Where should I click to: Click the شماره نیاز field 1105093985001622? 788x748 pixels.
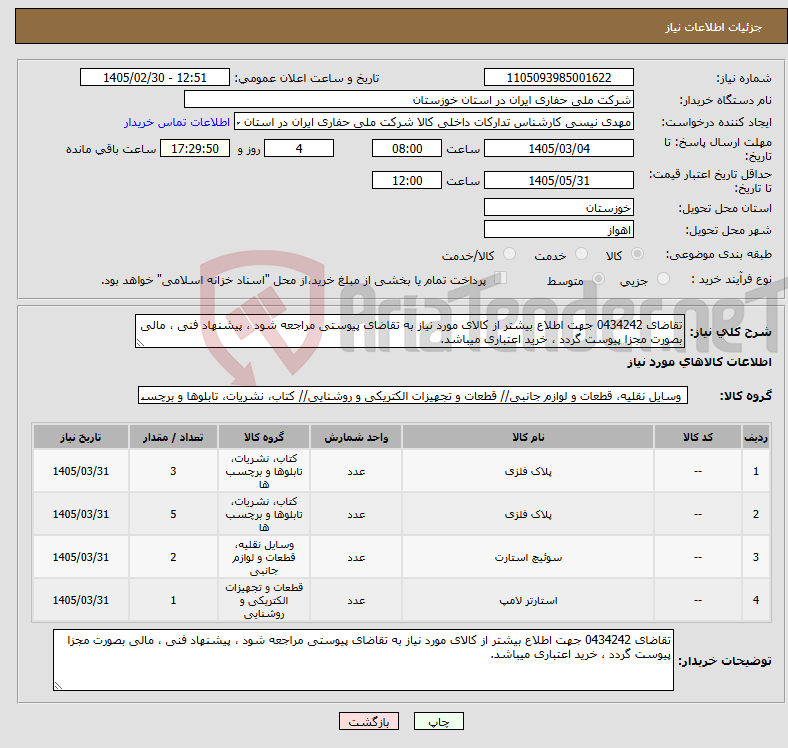coord(558,77)
